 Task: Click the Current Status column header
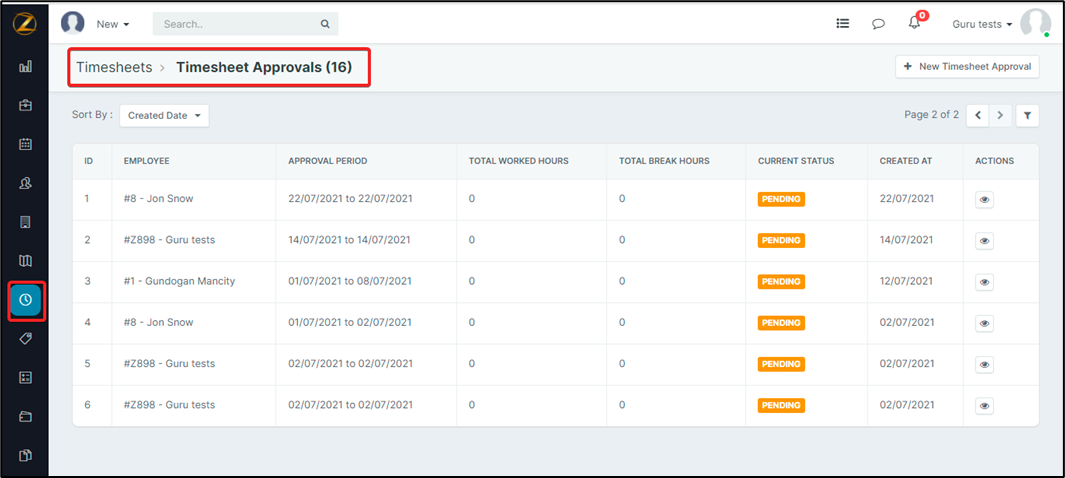click(x=796, y=161)
